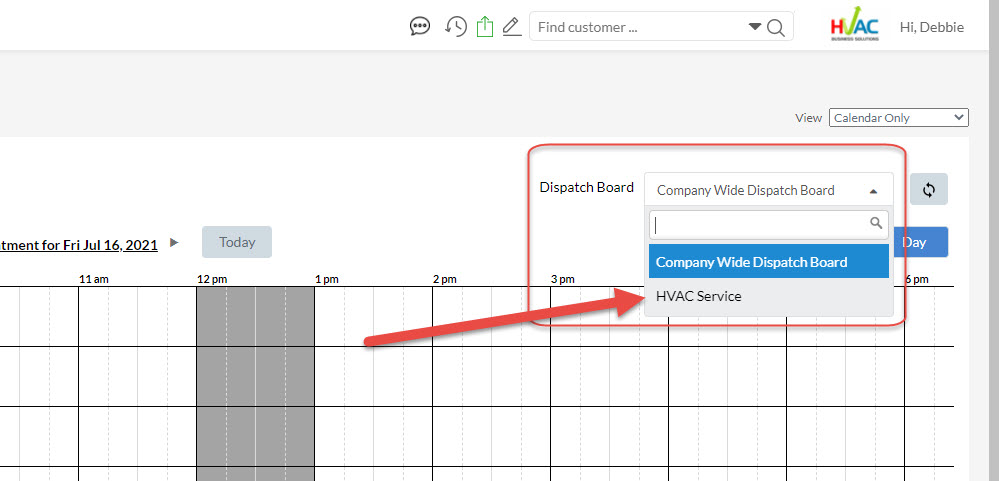Click inside the Find customer field

(640, 27)
